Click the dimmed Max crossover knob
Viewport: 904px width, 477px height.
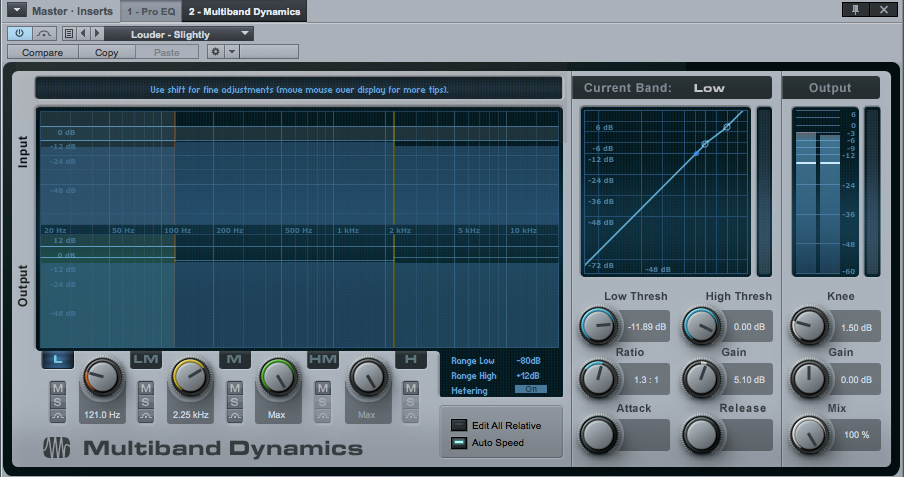point(367,378)
